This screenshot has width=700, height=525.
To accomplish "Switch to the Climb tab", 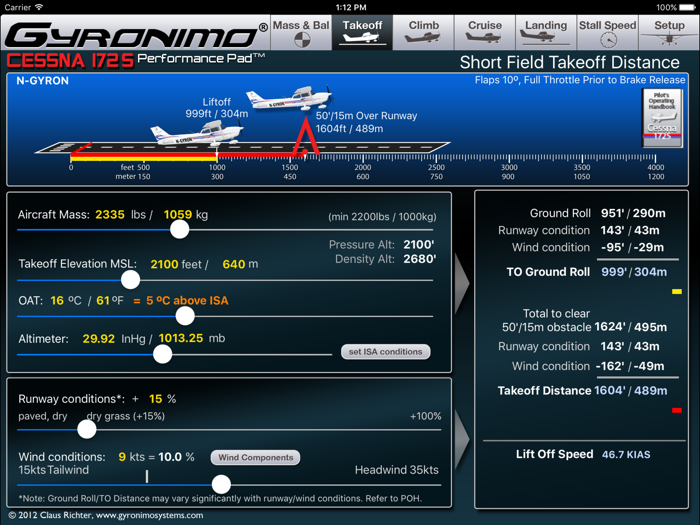I will pos(423,33).
